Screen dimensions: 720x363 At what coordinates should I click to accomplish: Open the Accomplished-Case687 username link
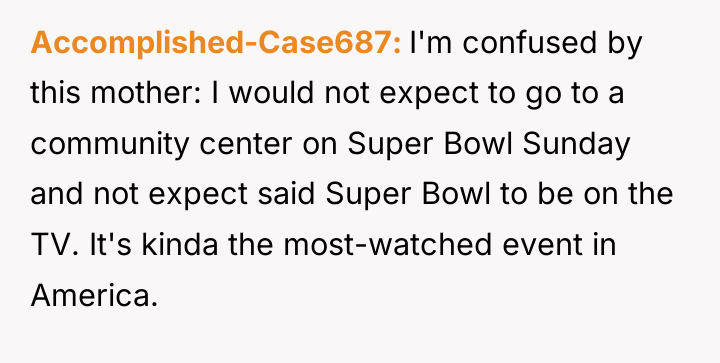coord(215,43)
